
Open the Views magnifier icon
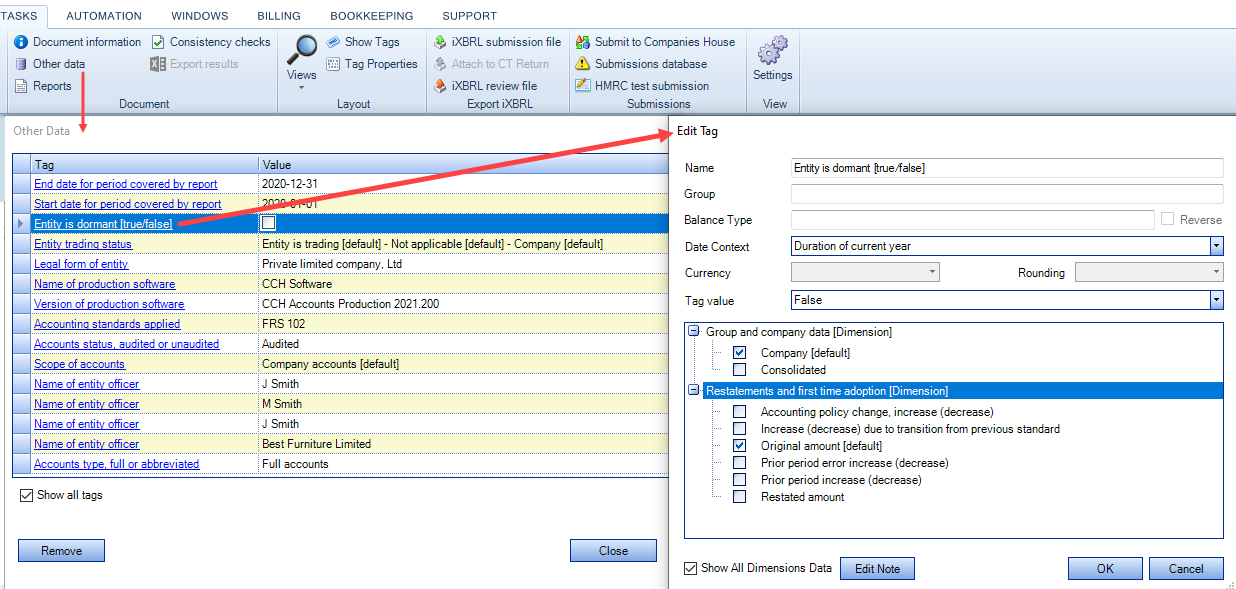coord(301,49)
